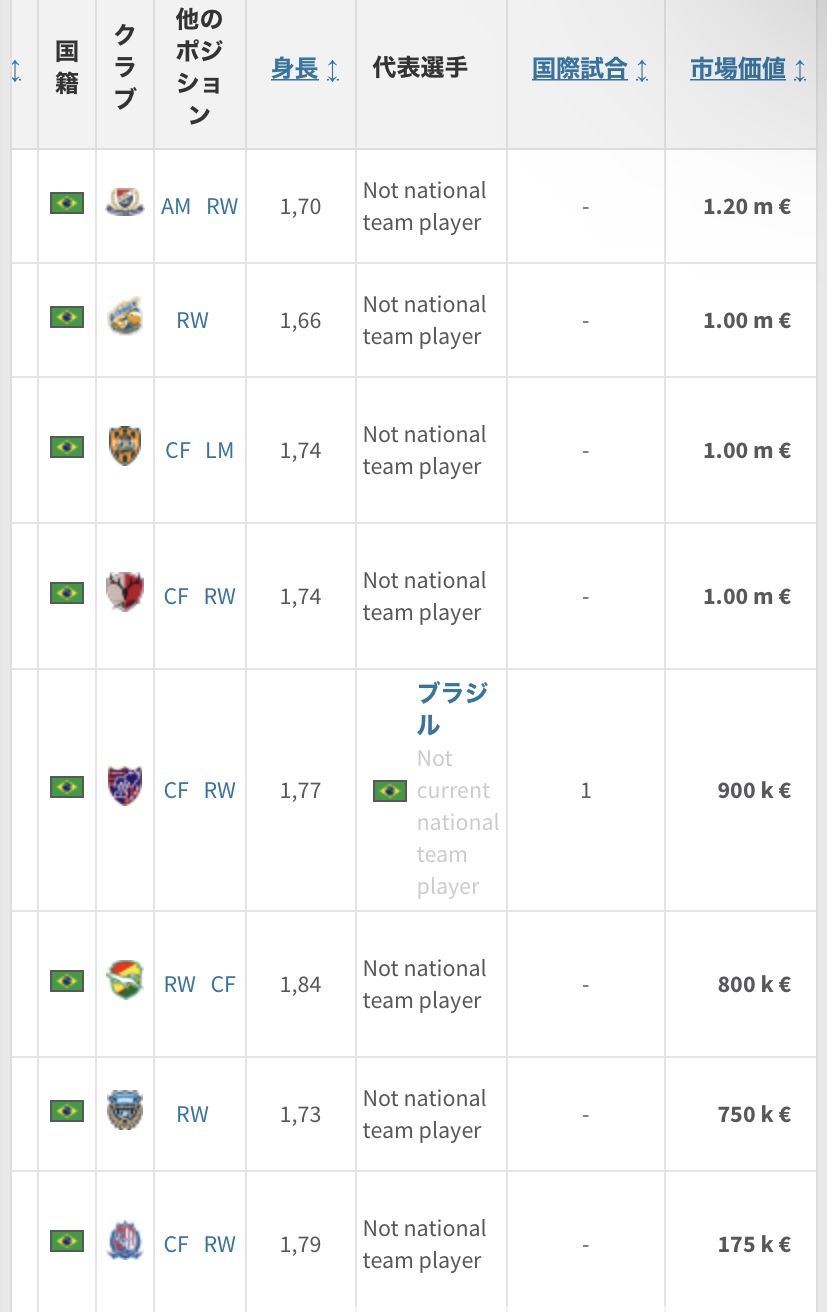
Task: Click club crest beside CF LM positions
Action: (x=125, y=446)
